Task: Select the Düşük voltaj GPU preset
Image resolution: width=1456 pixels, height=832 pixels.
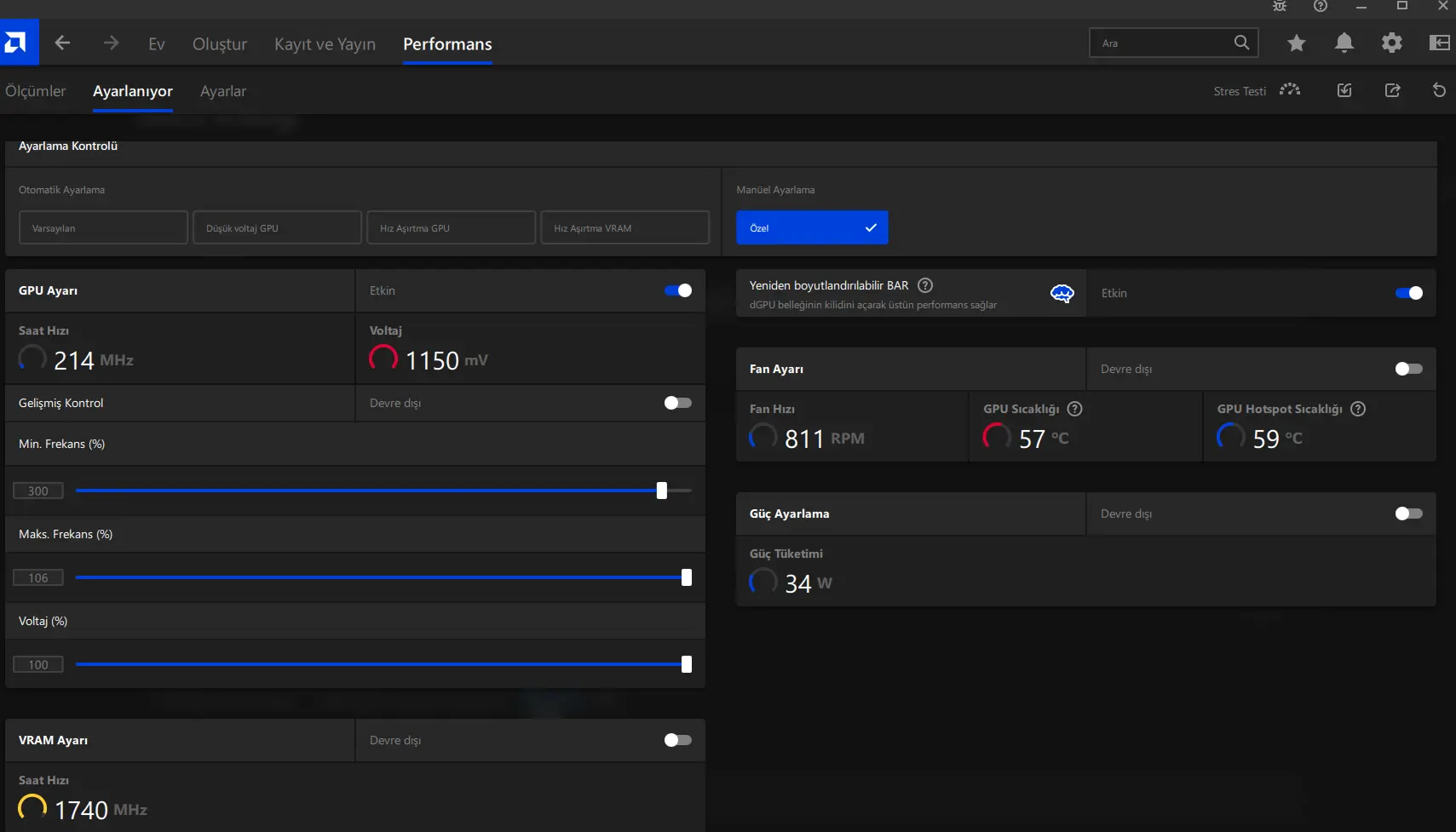Action: (277, 227)
